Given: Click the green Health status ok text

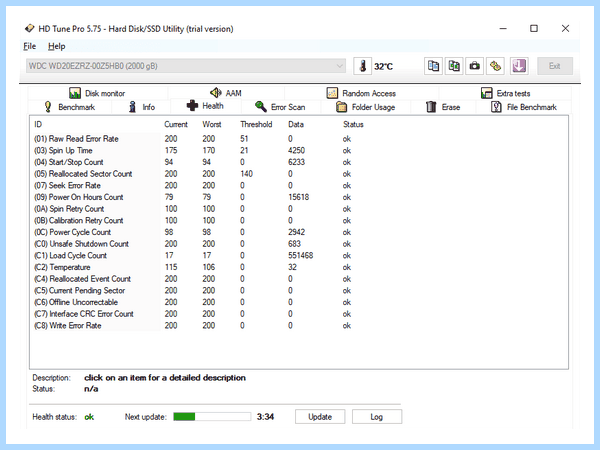Looking at the screenshot, I should [x=89, y=417].
